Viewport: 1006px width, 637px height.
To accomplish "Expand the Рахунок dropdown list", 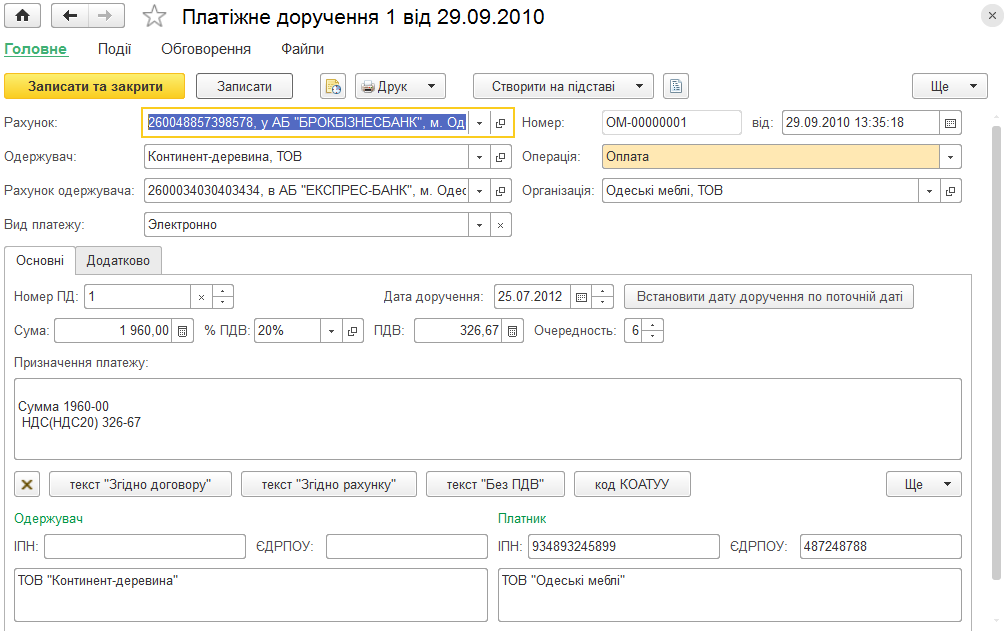I will [x=479, y=123].
